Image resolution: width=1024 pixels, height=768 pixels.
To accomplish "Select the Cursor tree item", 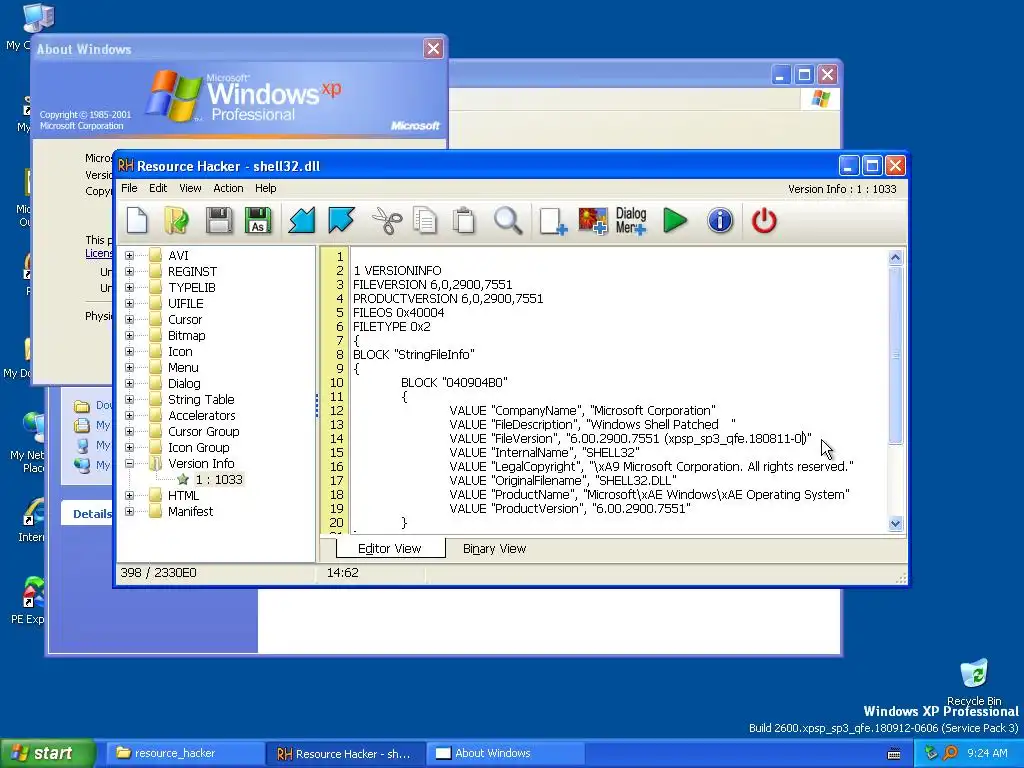I will click(185, 319).
